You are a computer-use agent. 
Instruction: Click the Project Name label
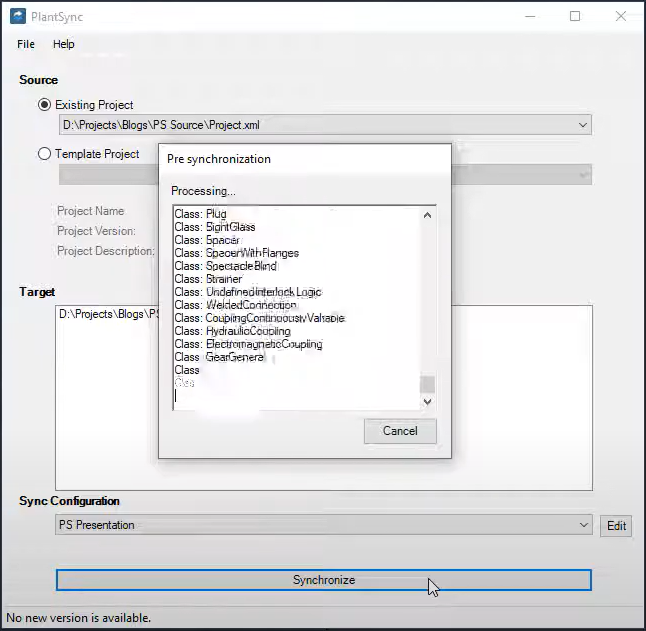pyautogui.click(x=90, y=211)
